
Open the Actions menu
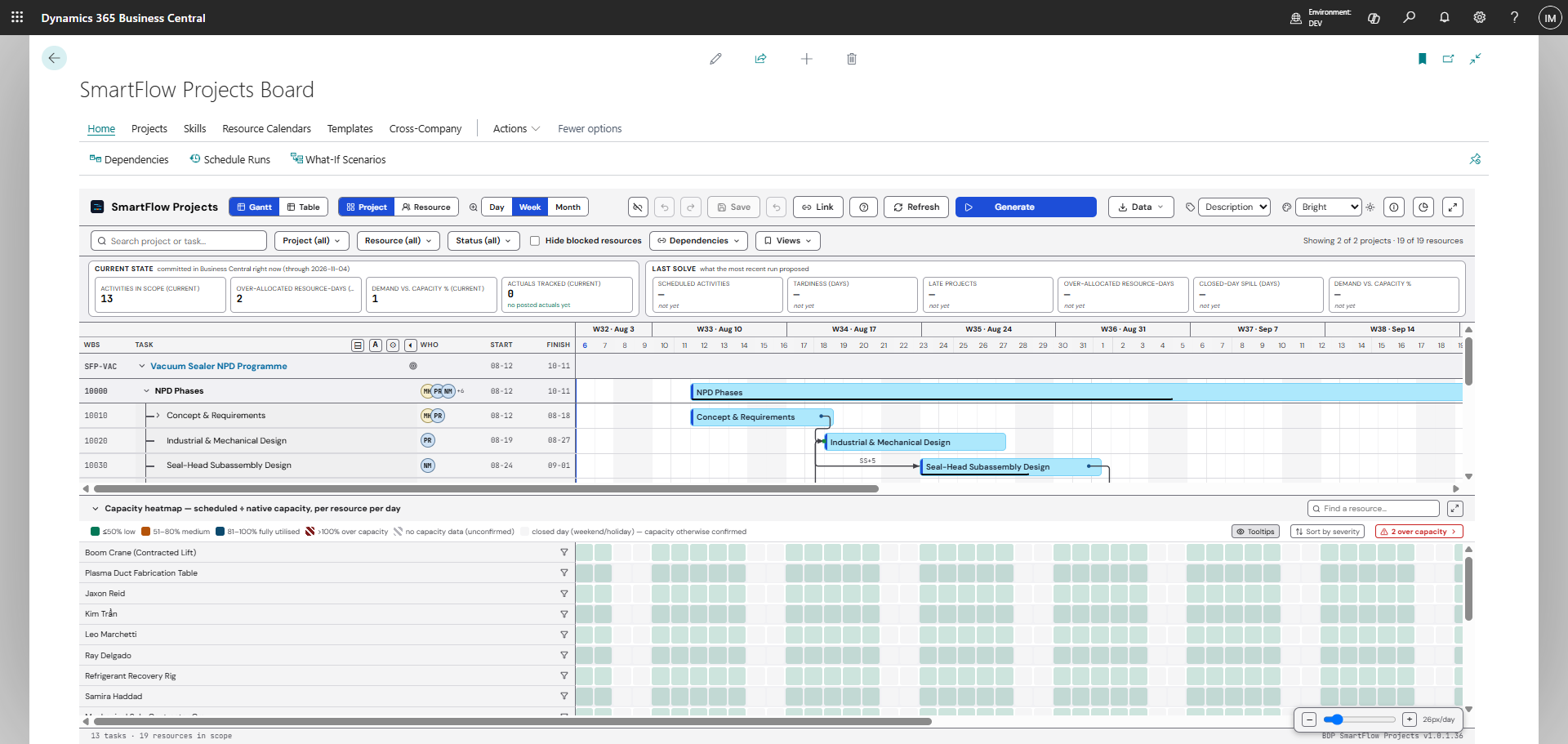(x=516, y=129)
